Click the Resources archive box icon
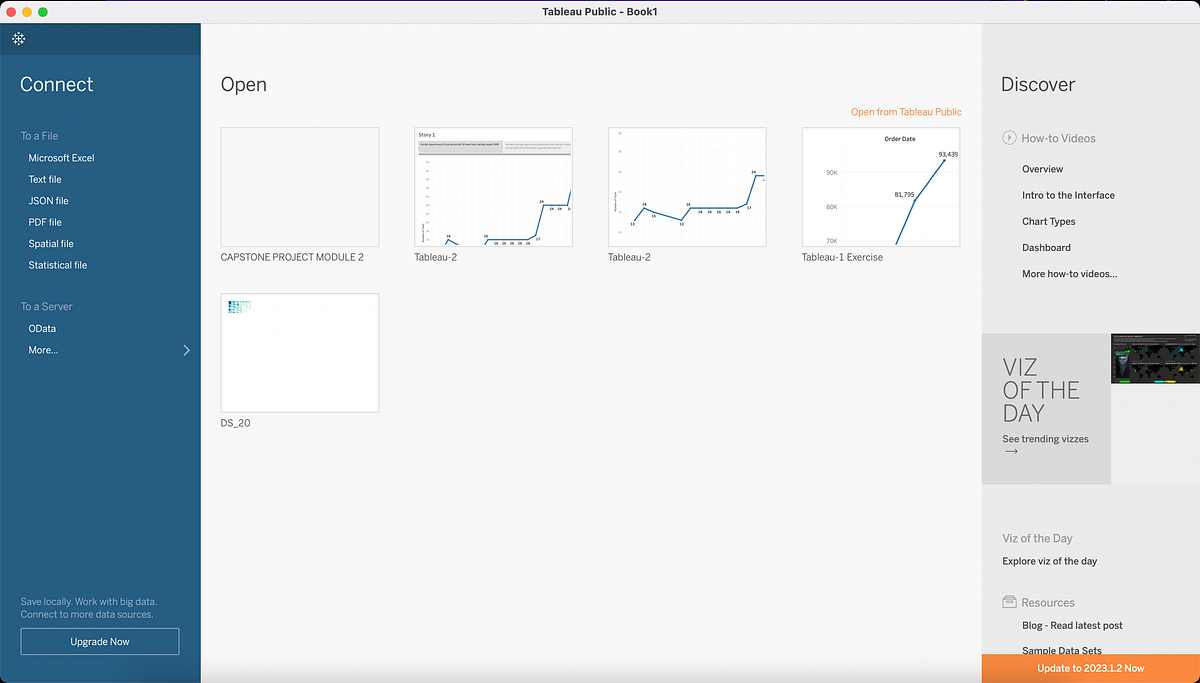Viewport: 1200px width, 683px height. [1009, 602]
